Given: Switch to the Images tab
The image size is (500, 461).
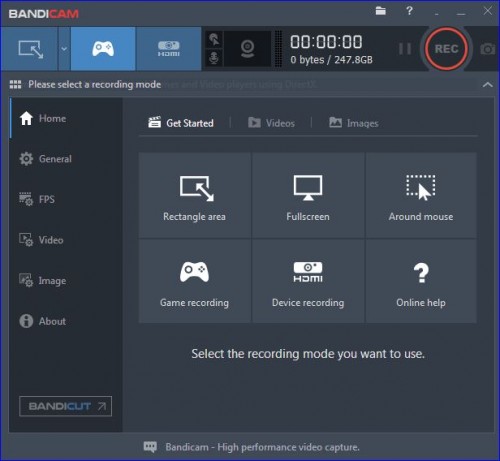Looking at the screenshot, I should (x=354, y=123).
